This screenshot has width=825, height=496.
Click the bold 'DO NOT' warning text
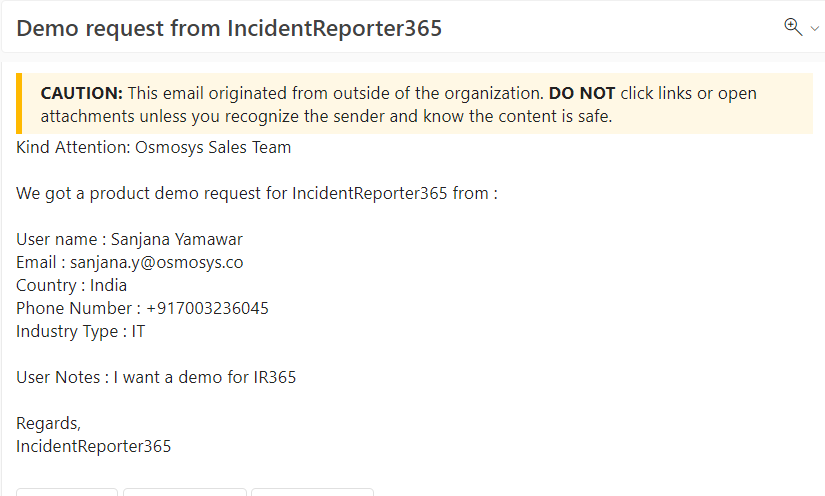582,94
